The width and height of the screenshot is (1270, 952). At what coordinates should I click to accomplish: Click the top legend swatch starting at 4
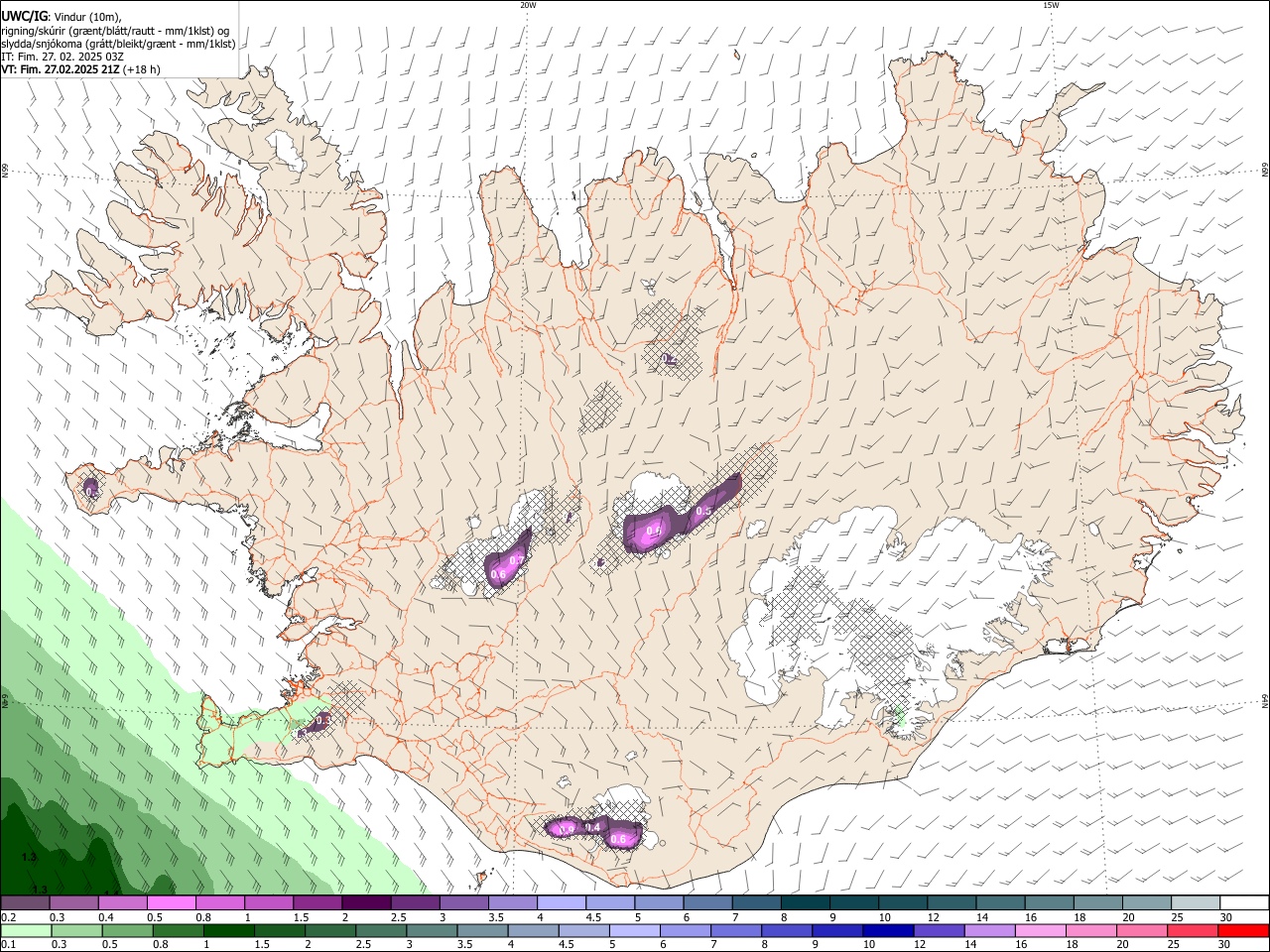coord(561,903)
